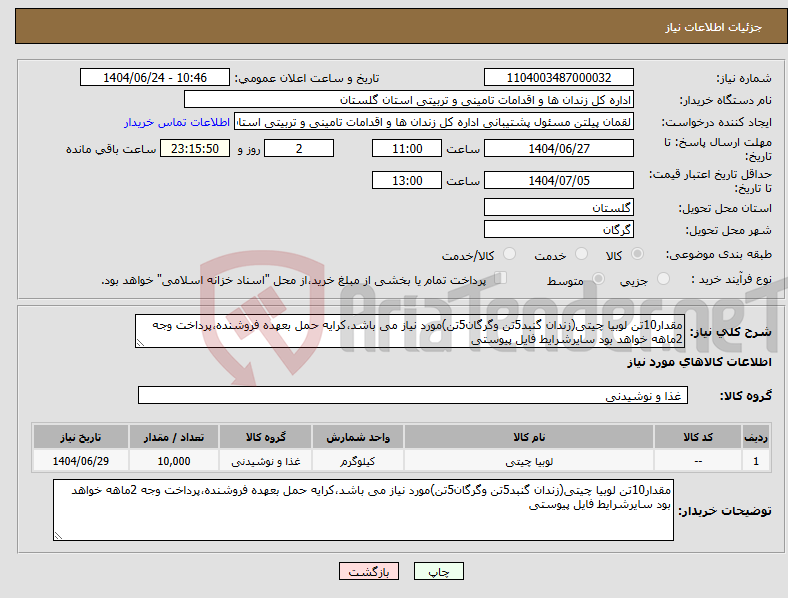Click the نام دستگاه خریدار field
Viewport: 788px width, 598px height.
(x=409, y=99)
